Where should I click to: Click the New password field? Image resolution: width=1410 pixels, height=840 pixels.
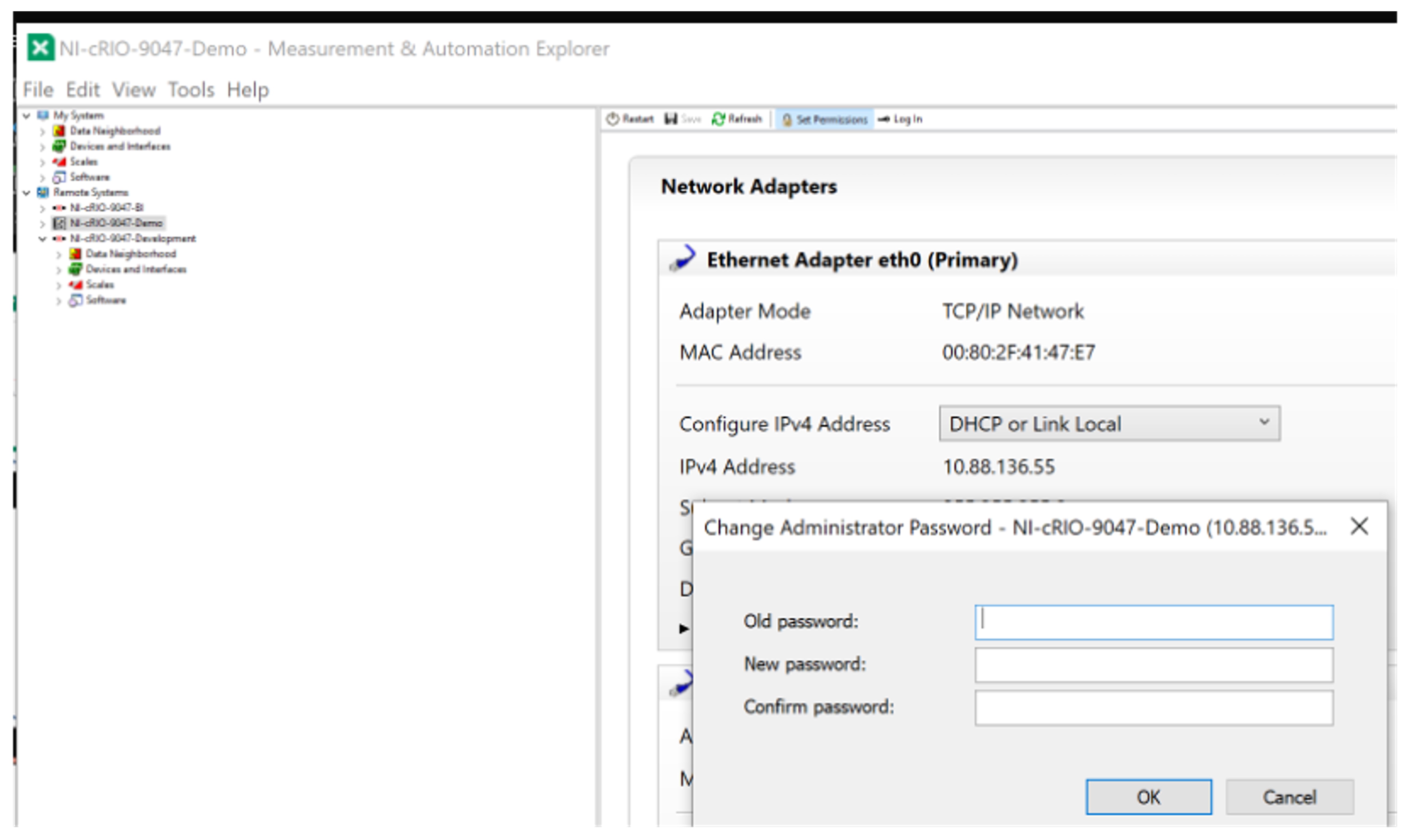tap(1153, 664)
